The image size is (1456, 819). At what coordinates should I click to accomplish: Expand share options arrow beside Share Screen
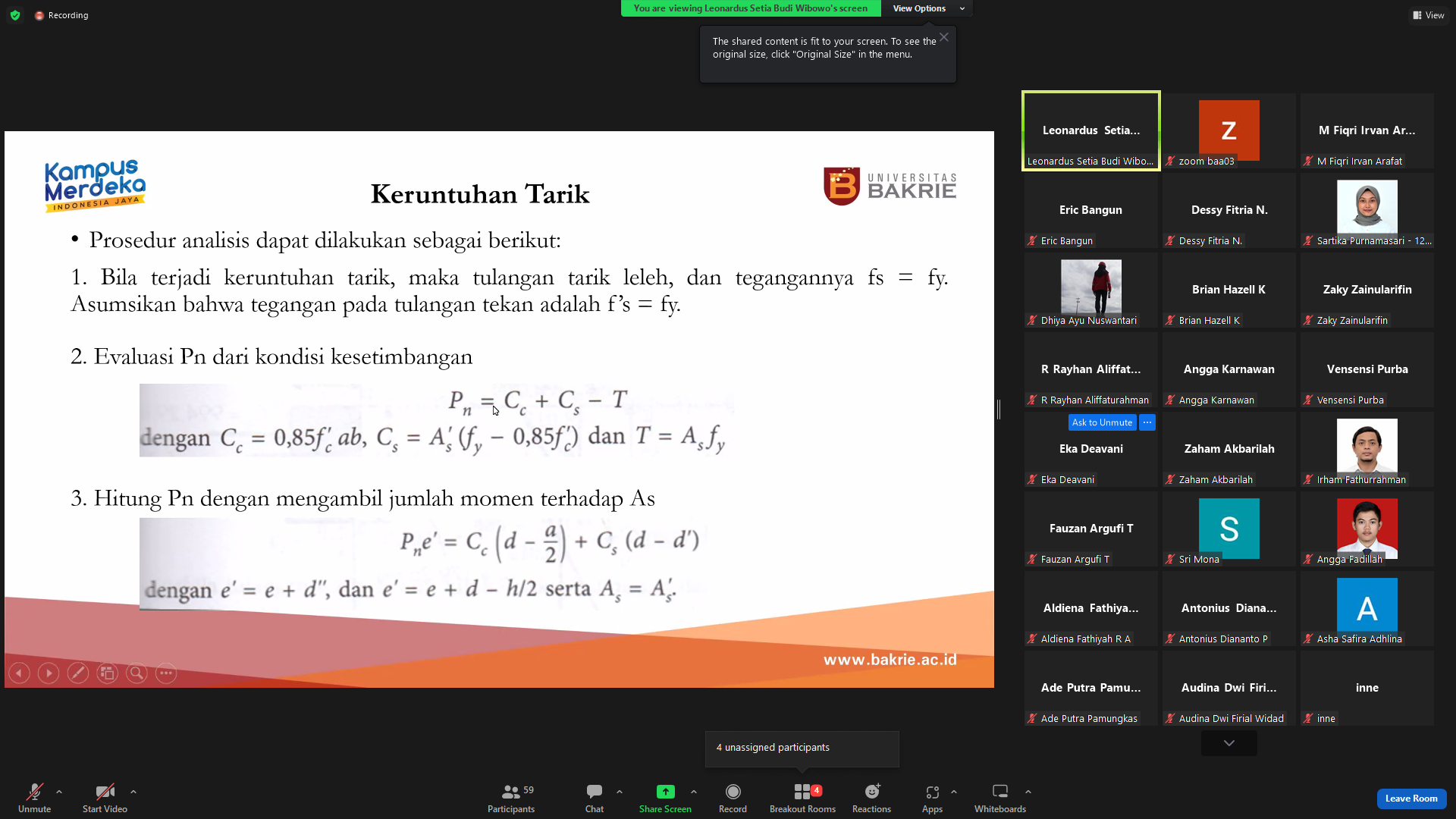tap(694, 792)
